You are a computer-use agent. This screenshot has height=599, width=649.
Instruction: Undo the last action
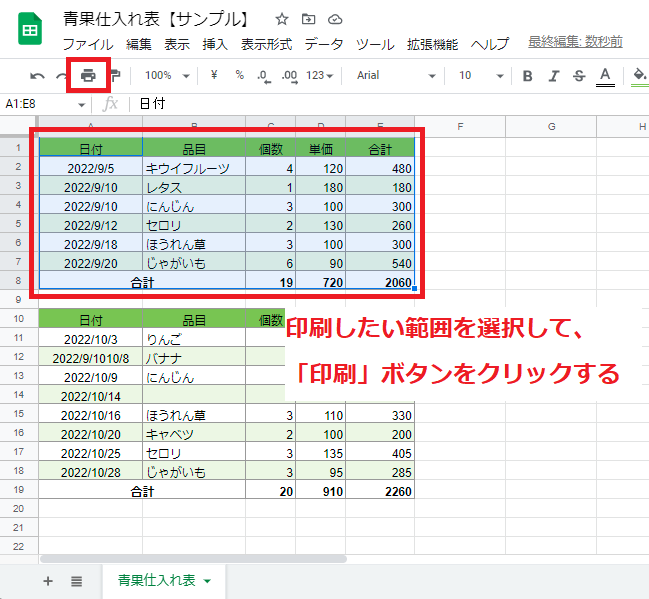38,76
